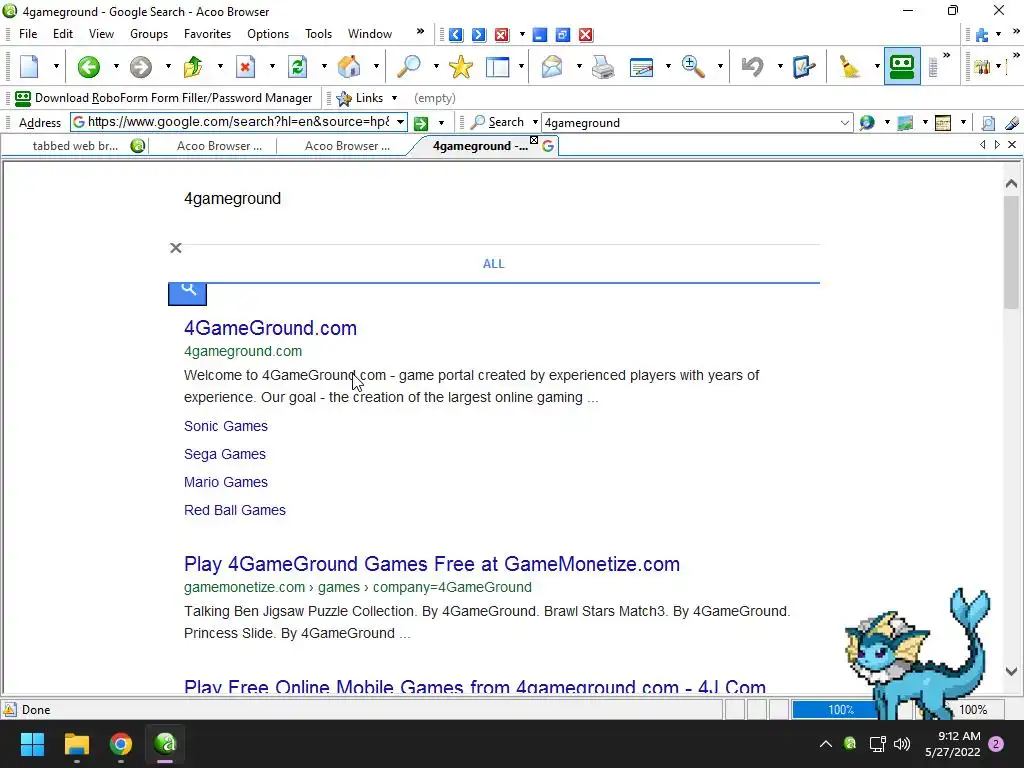Stop loading with the red X page icon
Viewport: 1024px width, 768px height.
click(x=245, y=66)
